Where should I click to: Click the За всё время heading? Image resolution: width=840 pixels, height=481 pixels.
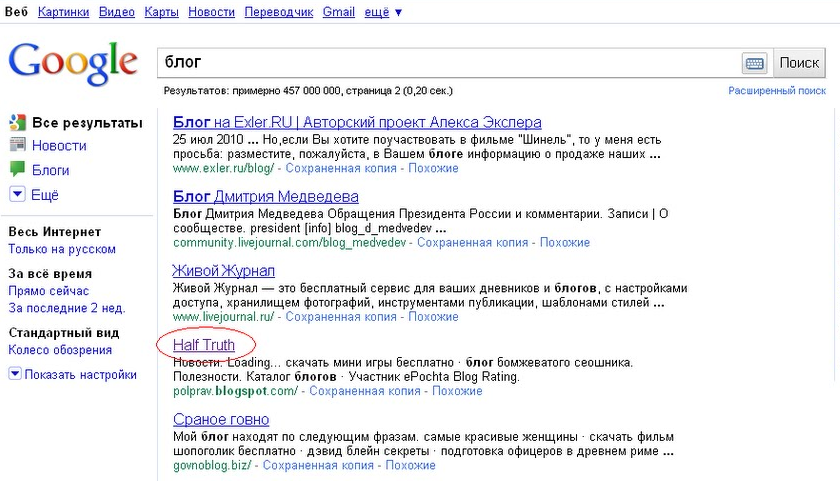point(50,274)
